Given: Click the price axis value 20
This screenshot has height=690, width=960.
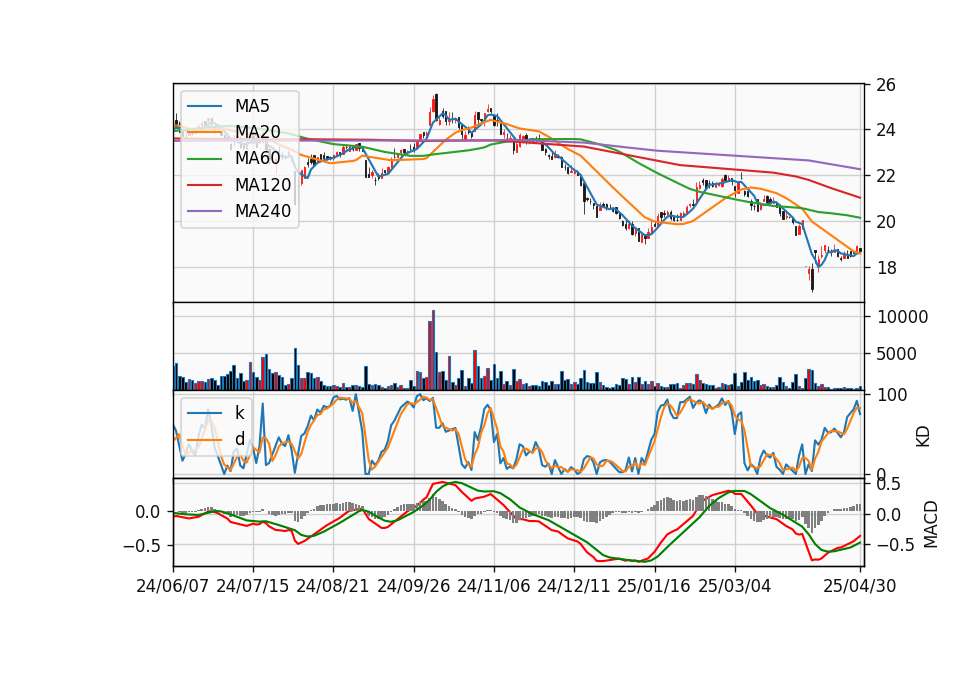Looking at the screenshot, I should click(885, 222).
